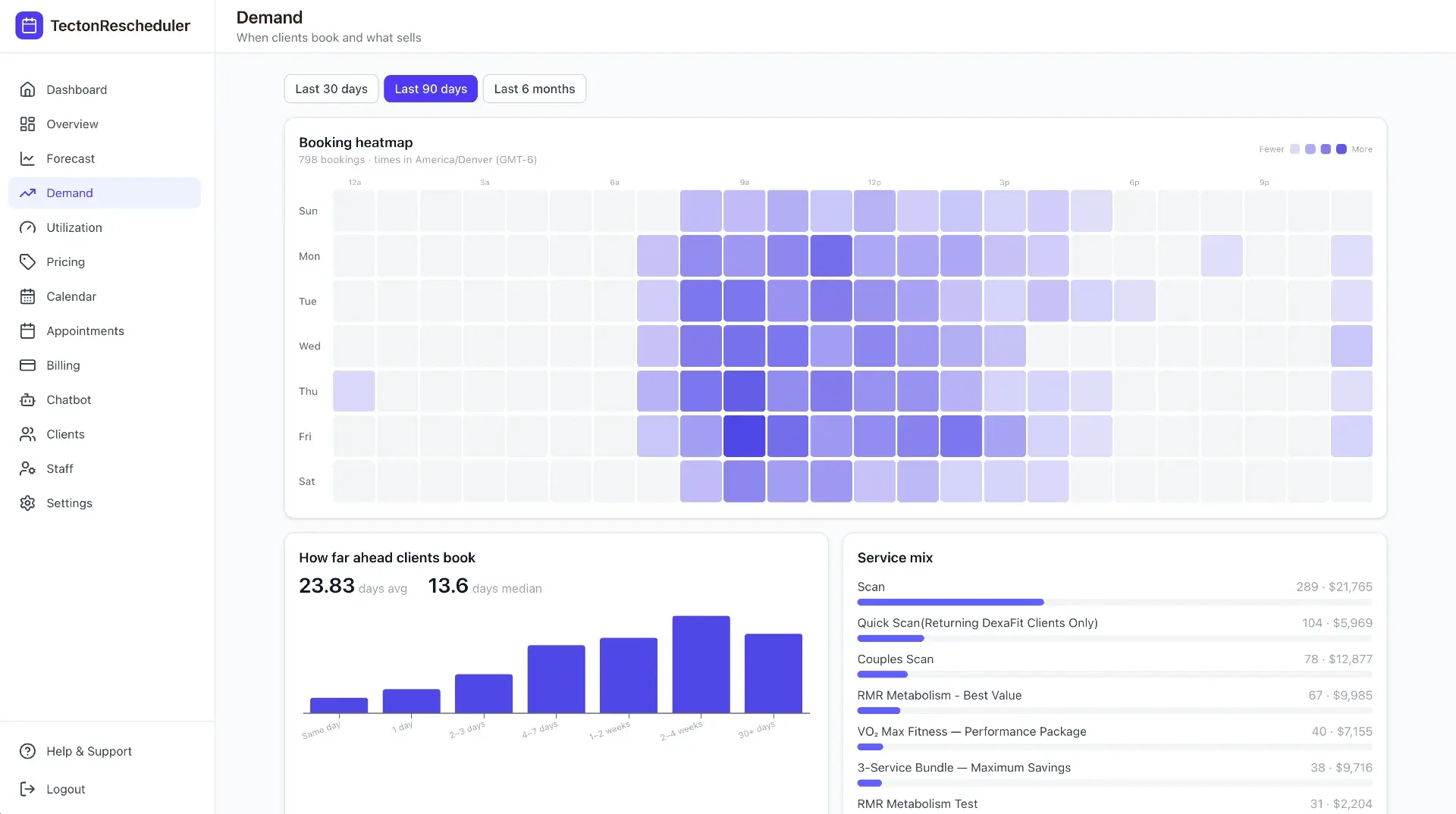Click the 2–4 weeks tallest bar
Screen dimensions: 1456x814
(x=701, y=665)
